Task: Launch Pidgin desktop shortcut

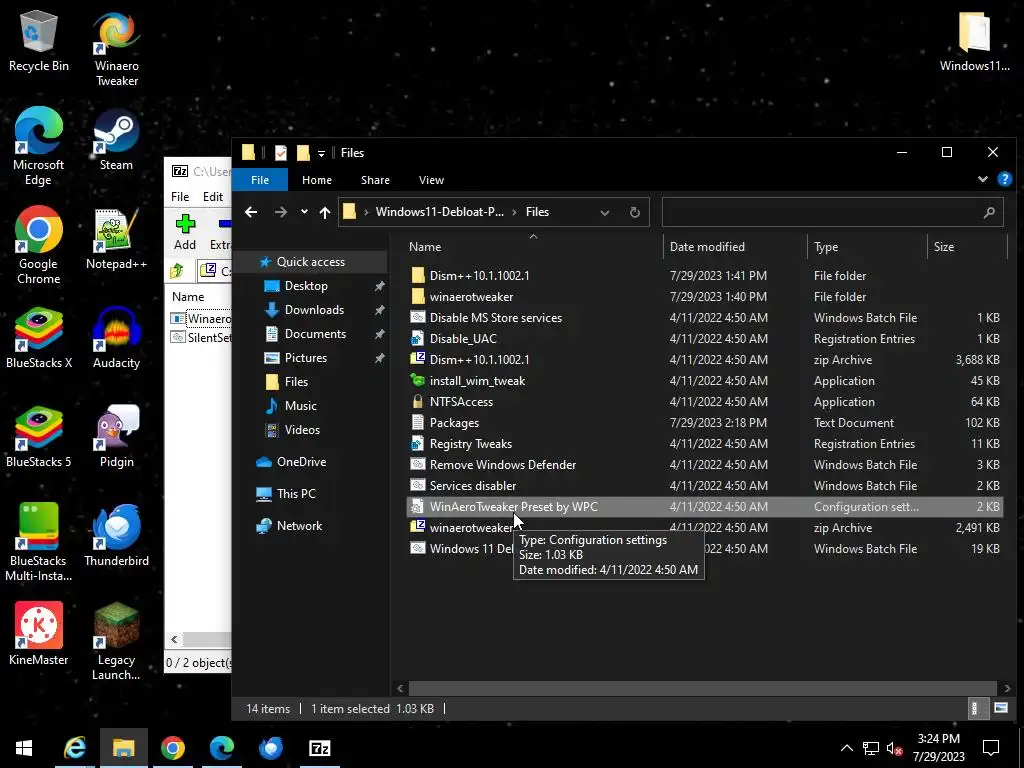Action: [x=116, y=438]
